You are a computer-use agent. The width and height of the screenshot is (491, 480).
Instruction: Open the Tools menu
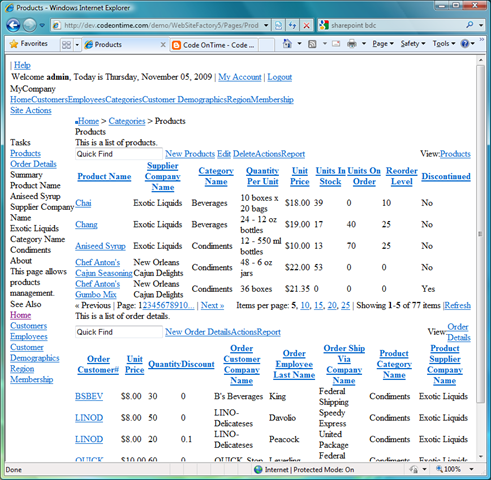(444, 44)
